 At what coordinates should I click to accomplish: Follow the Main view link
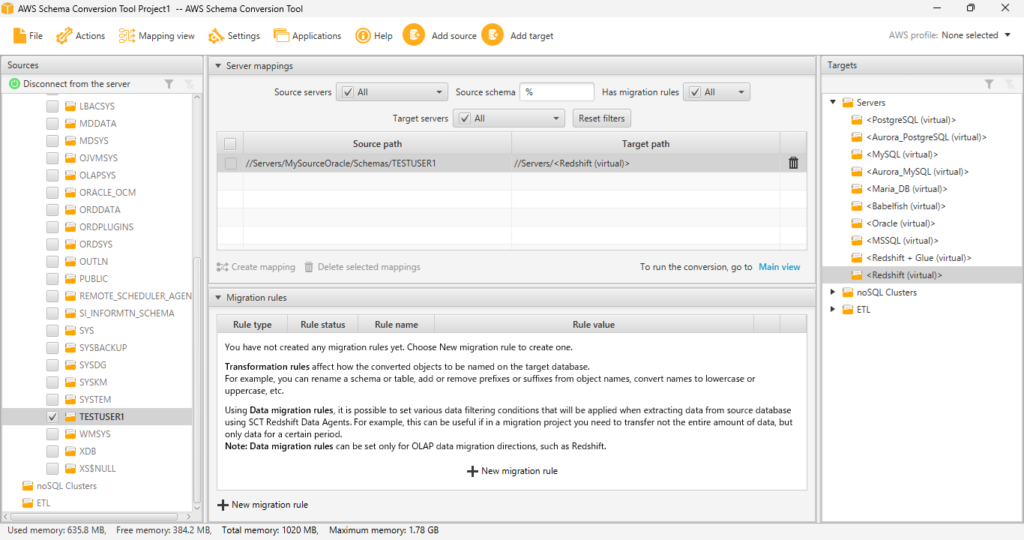click(779, 267)
